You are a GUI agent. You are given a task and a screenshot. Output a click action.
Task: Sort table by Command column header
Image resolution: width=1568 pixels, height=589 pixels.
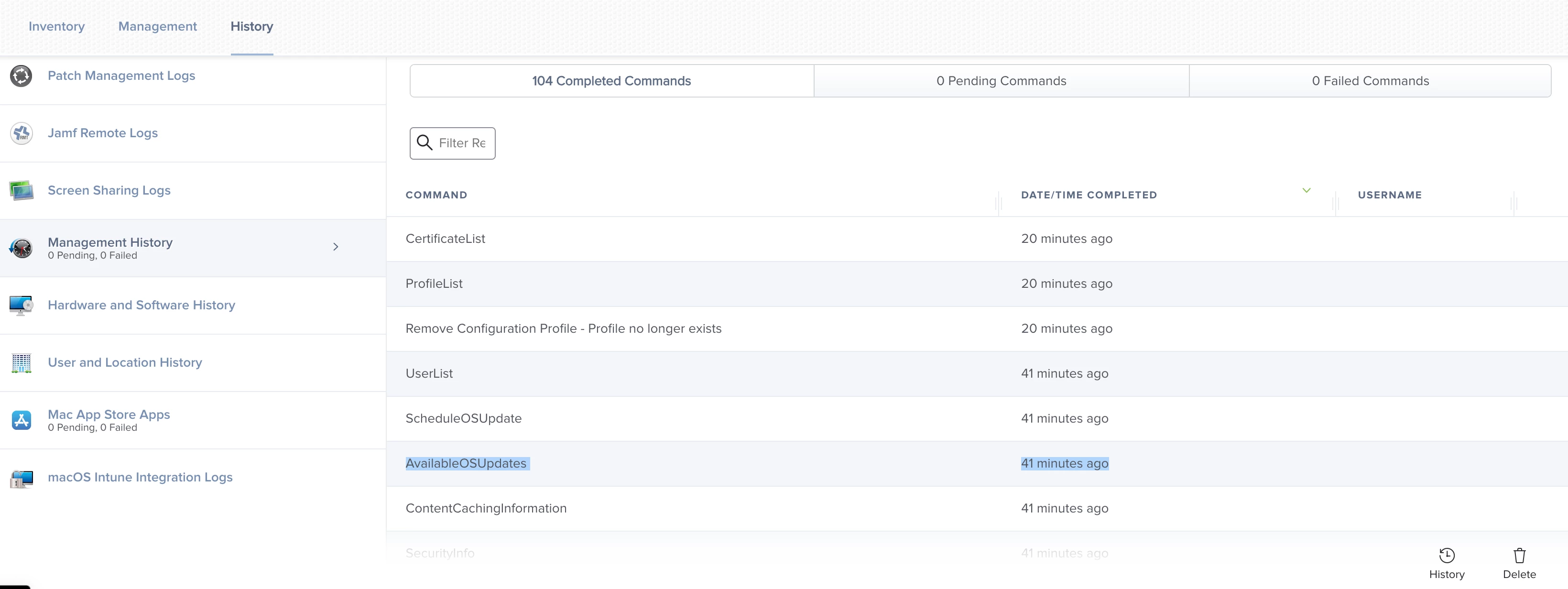point(436,196)
